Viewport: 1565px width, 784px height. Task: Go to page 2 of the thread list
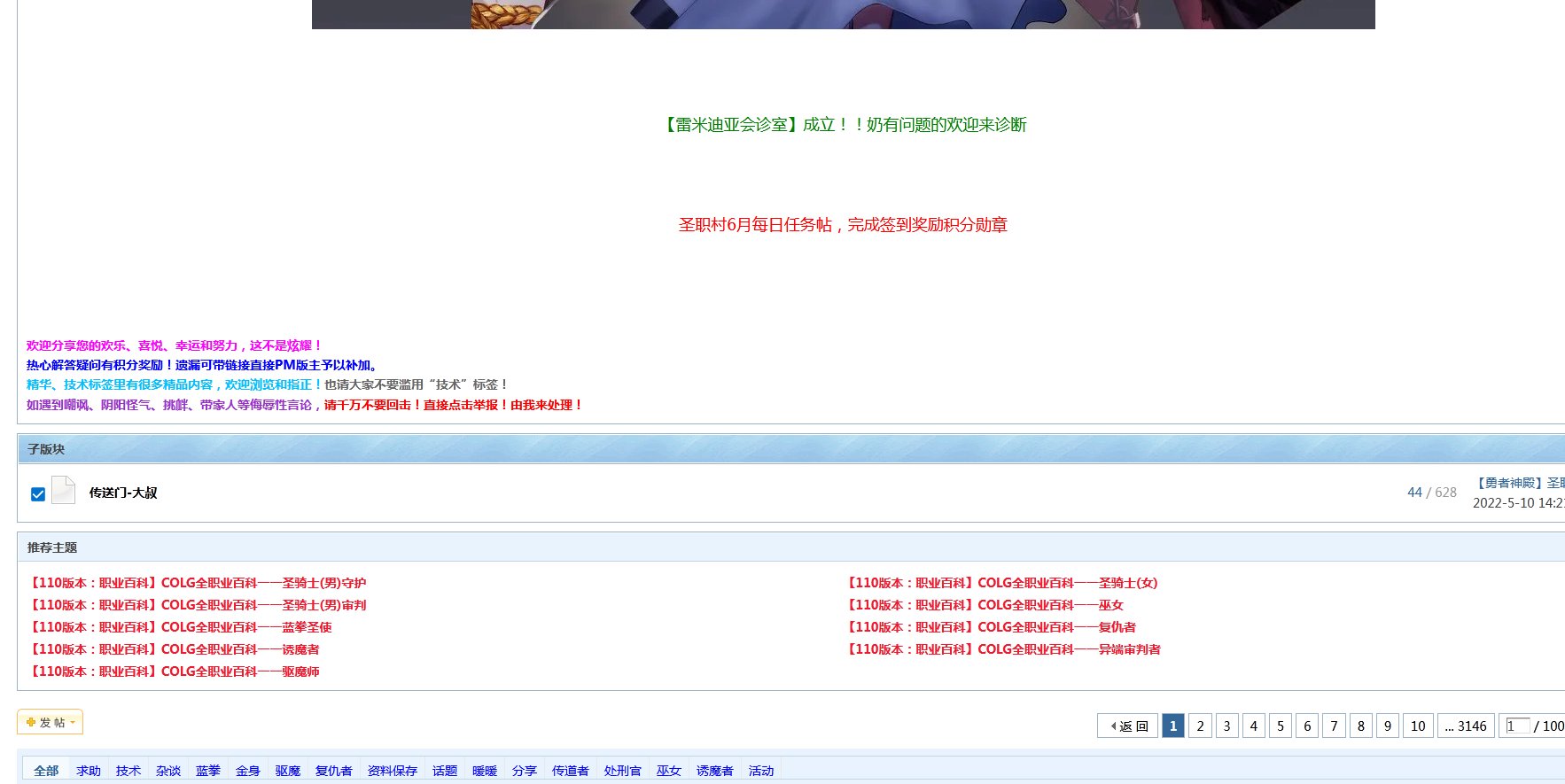pos(1200,726)
